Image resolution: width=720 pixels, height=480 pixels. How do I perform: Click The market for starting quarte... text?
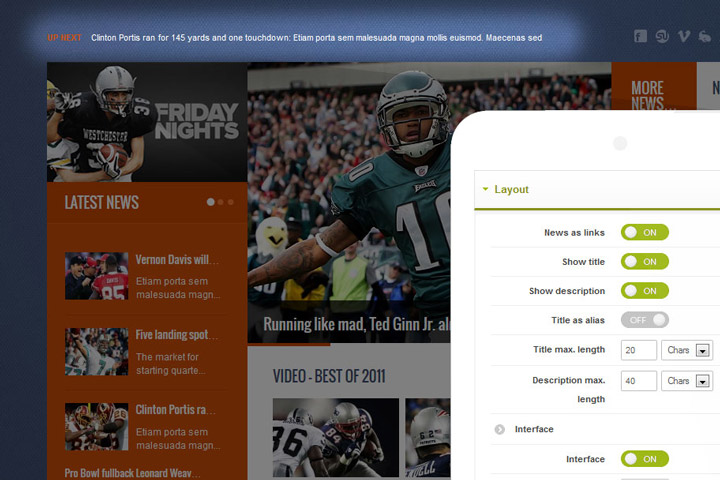[x=170, y=363]
